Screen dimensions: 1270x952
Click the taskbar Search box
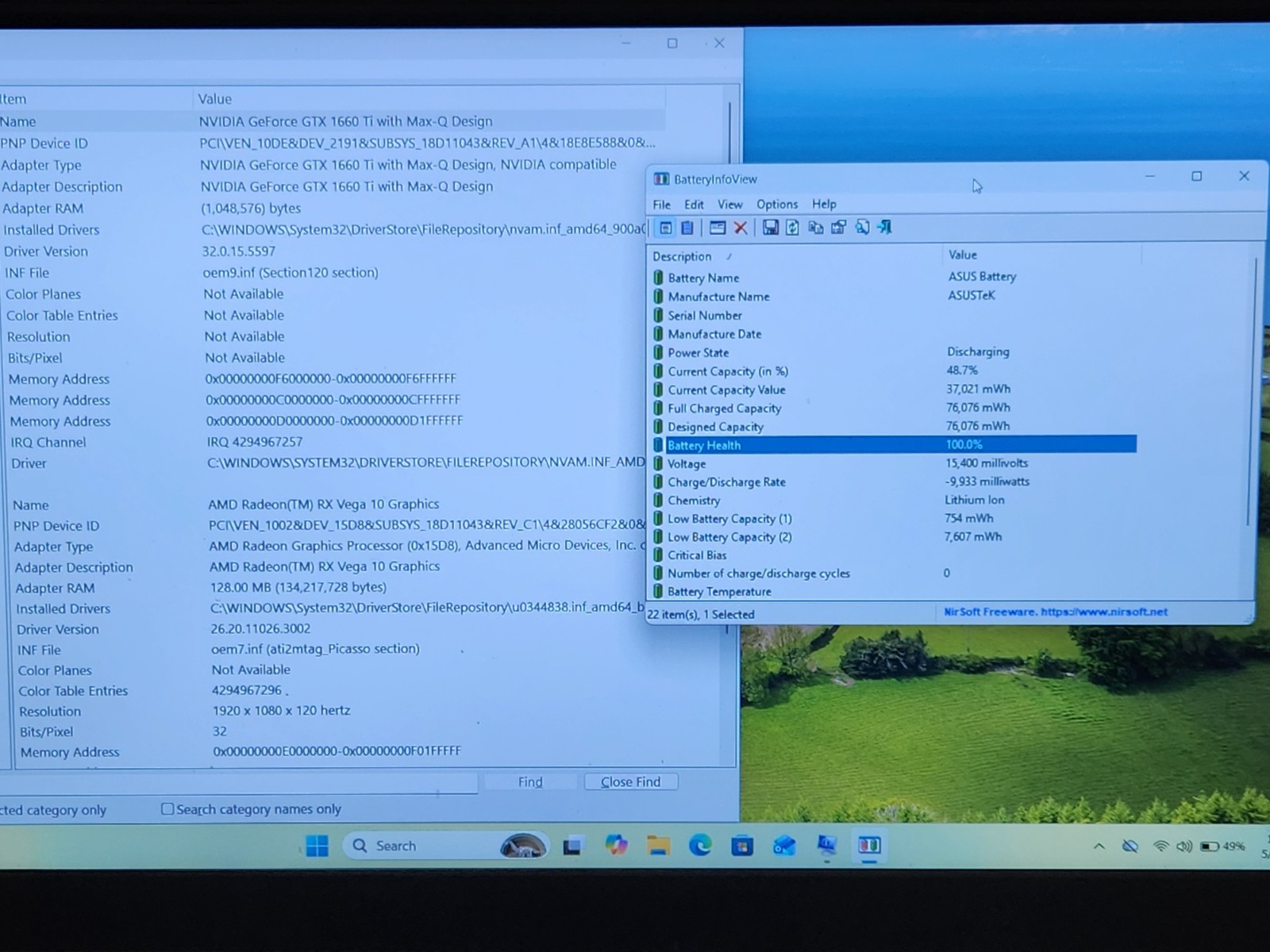tap(421, 846)
